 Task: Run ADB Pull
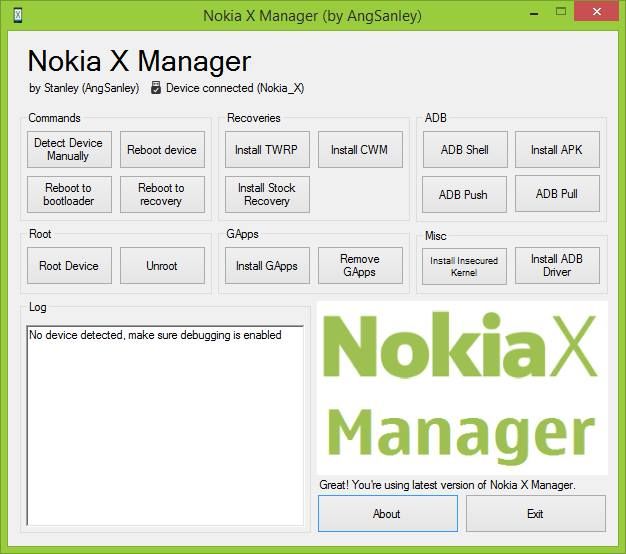[x=557, y=194]
